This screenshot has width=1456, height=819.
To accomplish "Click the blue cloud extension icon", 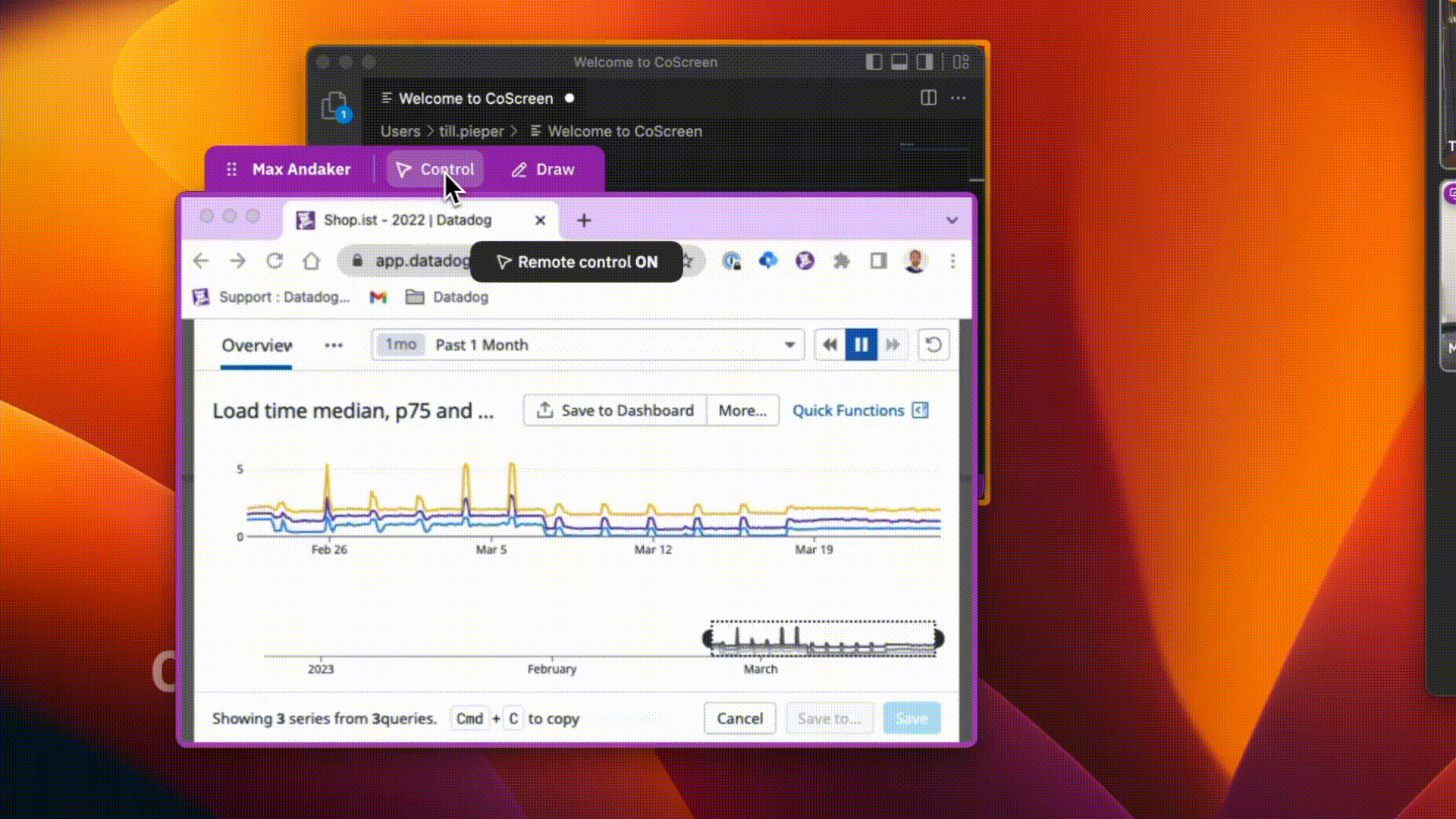I will click(768, 261).
